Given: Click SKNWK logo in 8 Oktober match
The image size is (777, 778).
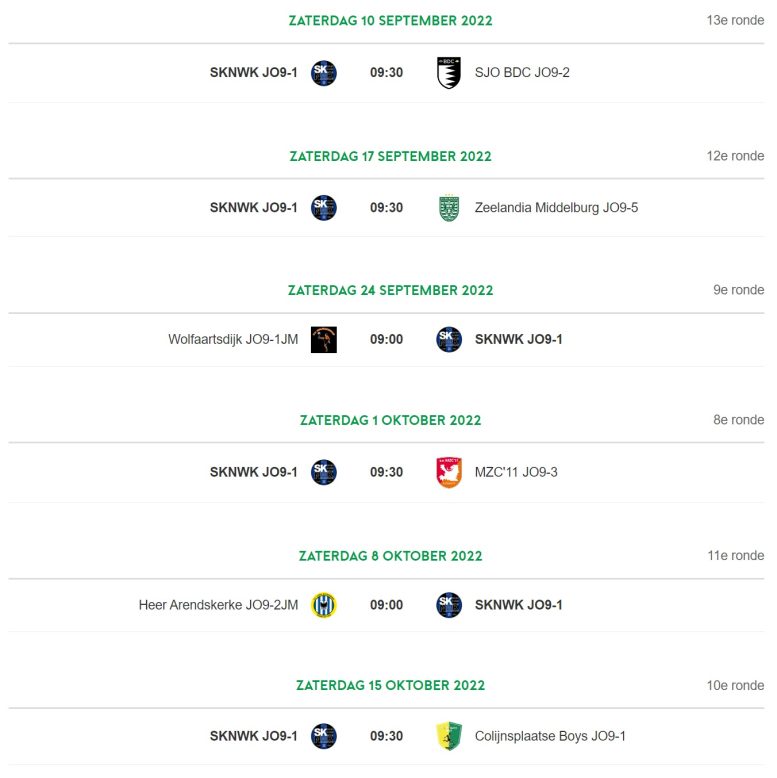Looking at the screenshot, I should point(449,605).
